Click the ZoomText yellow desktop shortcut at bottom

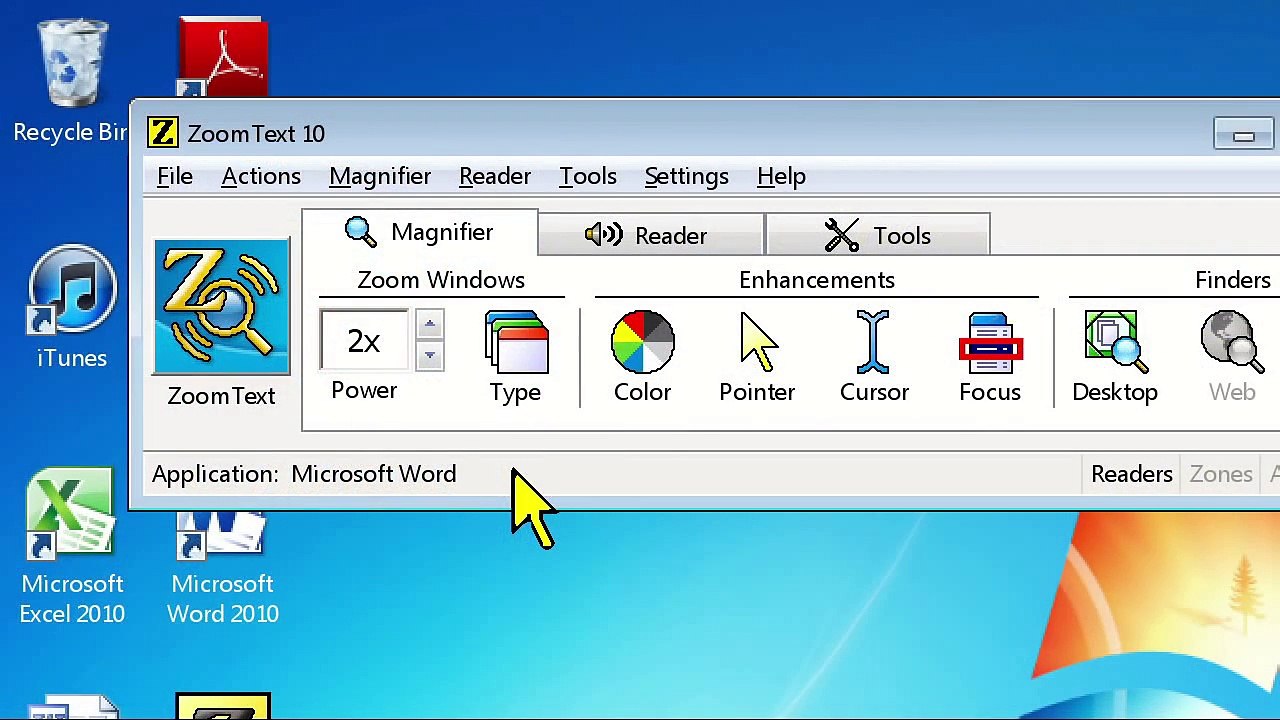(x=222, y=706)
